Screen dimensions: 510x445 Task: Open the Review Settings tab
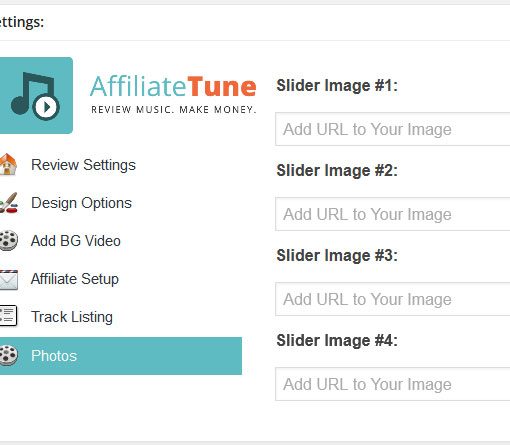pyautogui.click(x=83, y=165)
